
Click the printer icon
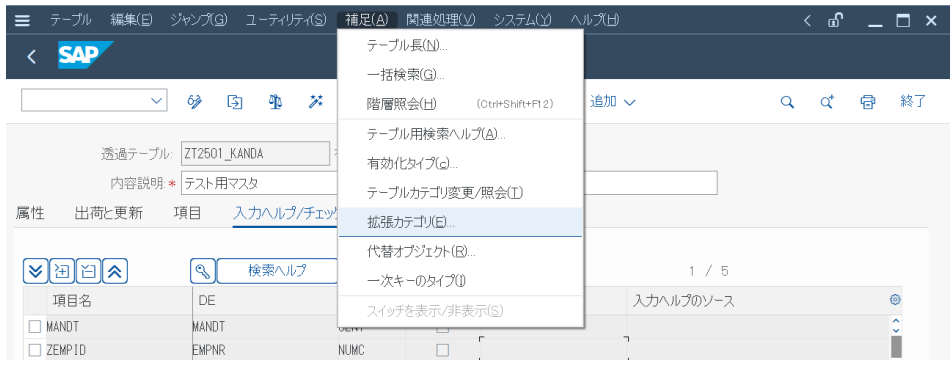pos(868,101)
